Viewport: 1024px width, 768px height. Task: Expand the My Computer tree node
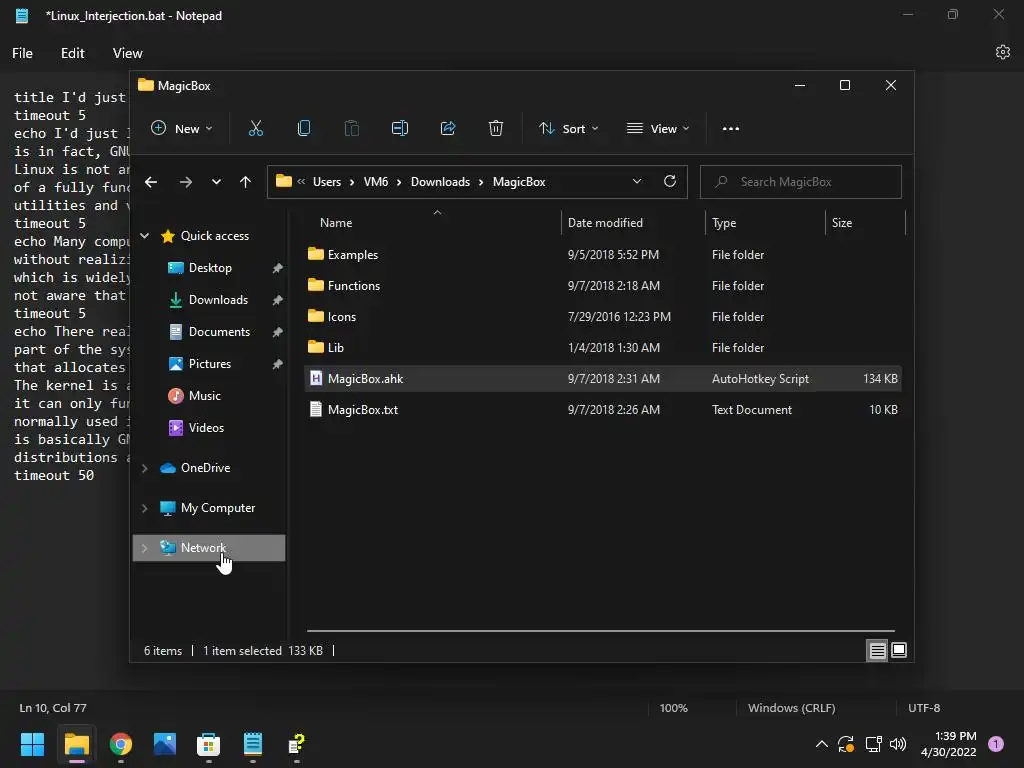(x=145, y=508)
